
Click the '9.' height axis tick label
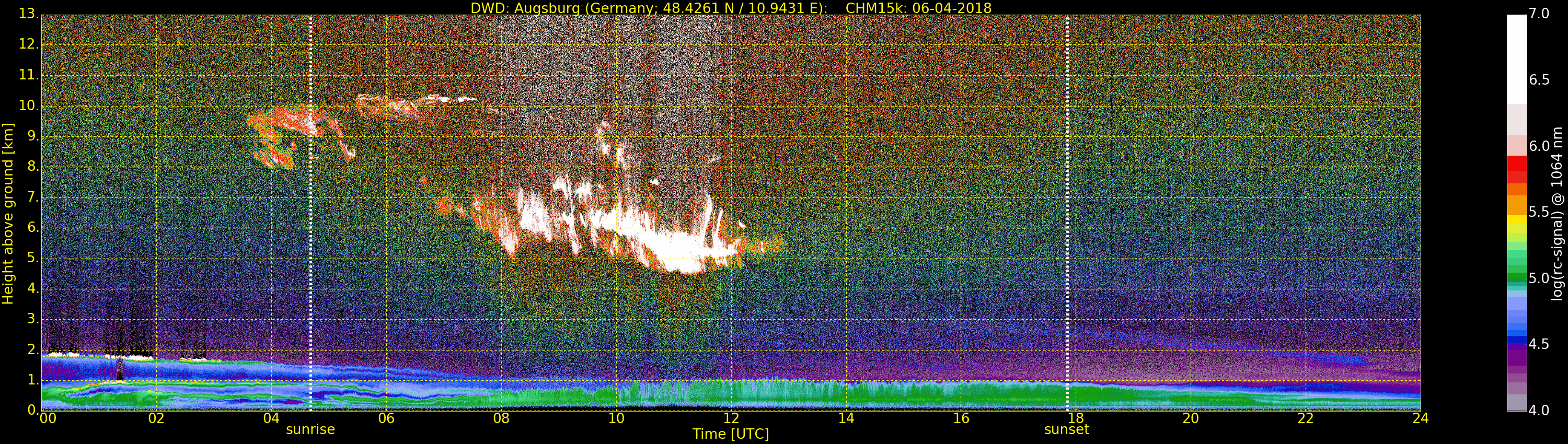[x=33, y=136]
